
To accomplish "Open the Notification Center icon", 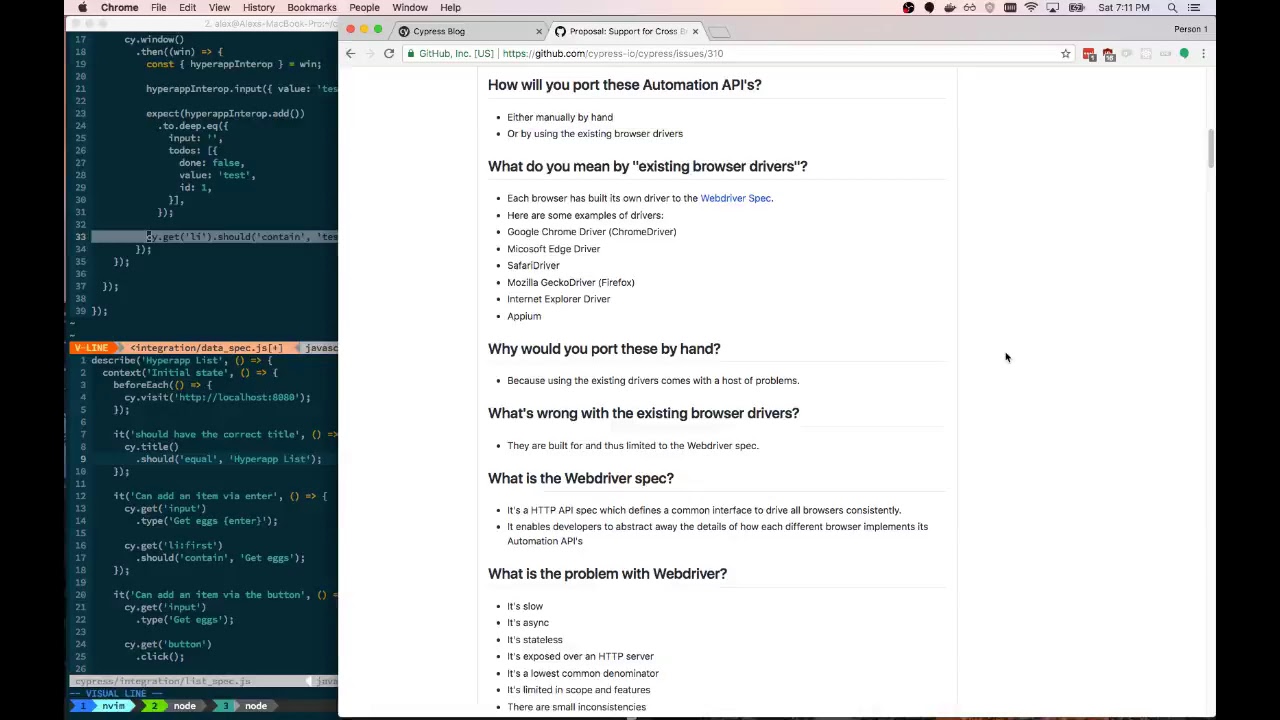I will tap(1194, 8).
